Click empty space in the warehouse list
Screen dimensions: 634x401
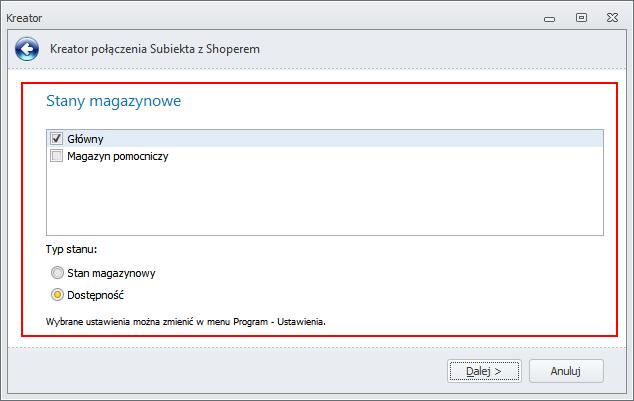pos(325,198)
